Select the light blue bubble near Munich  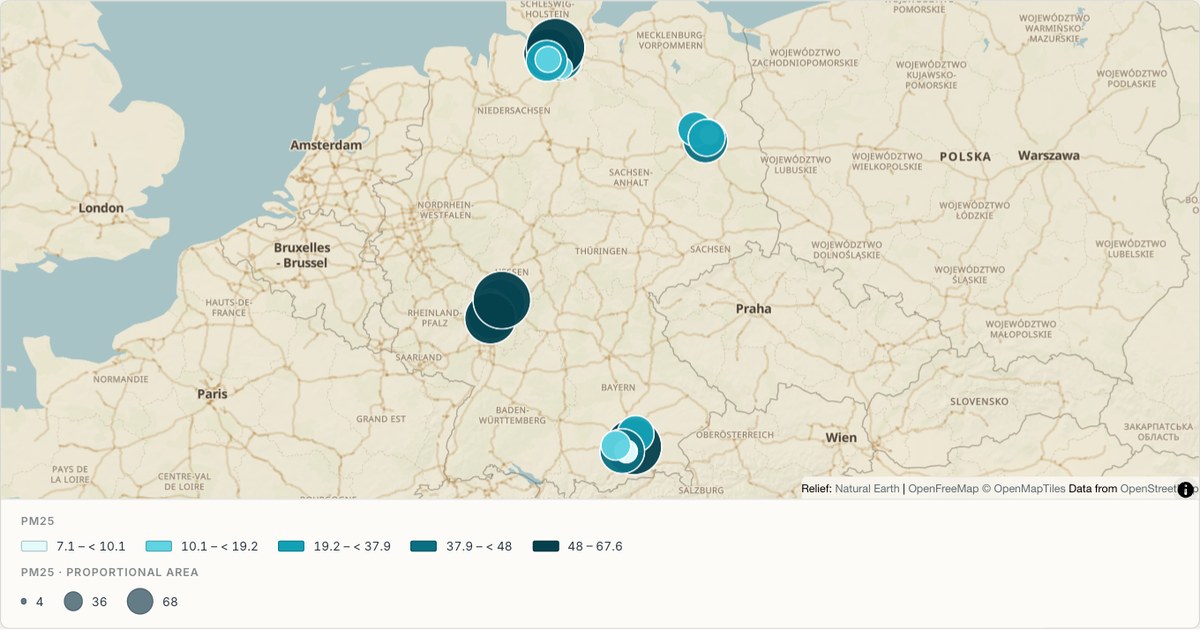tap(615, 445)
